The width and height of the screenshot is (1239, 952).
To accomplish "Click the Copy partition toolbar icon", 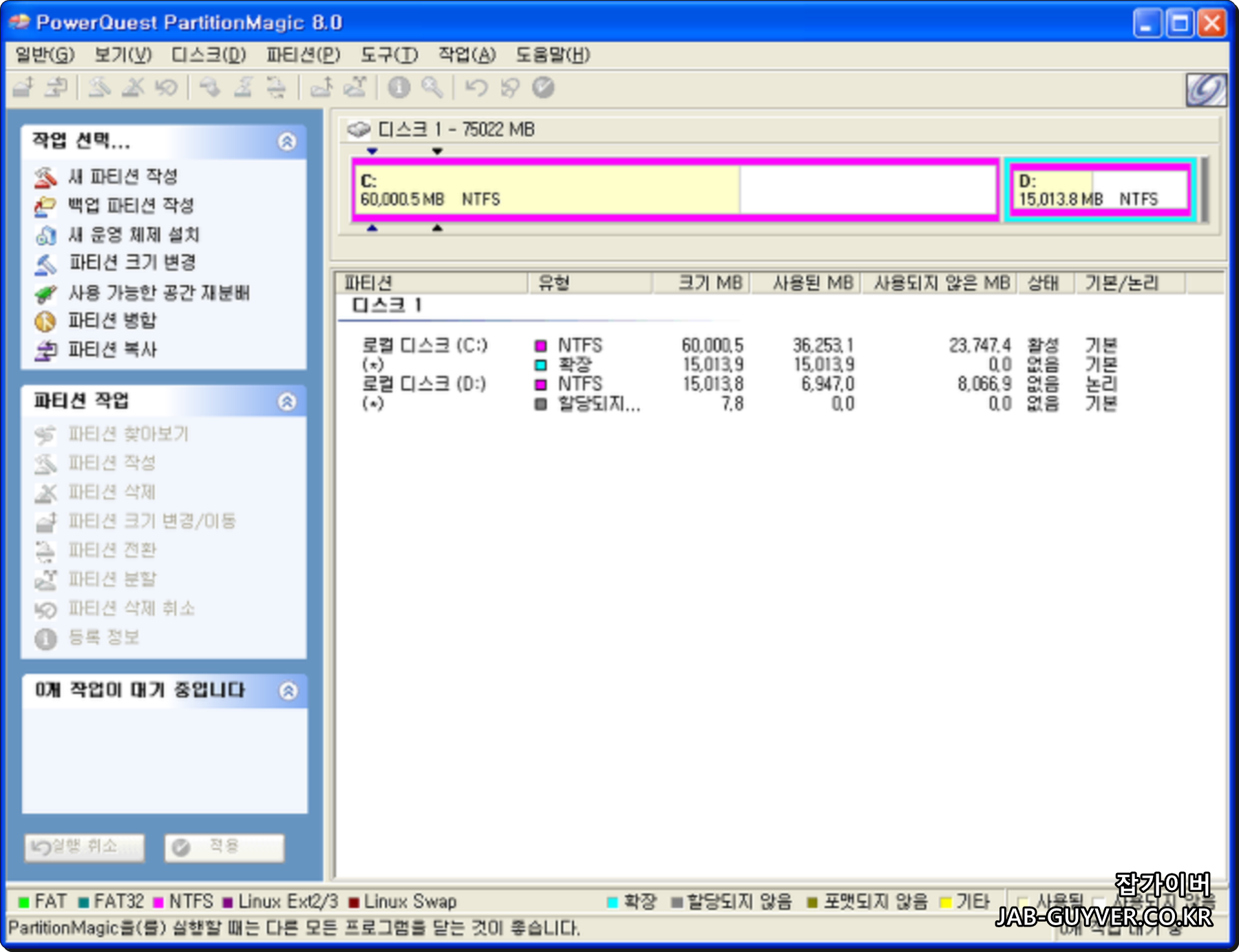I will [x=56, y=87].
